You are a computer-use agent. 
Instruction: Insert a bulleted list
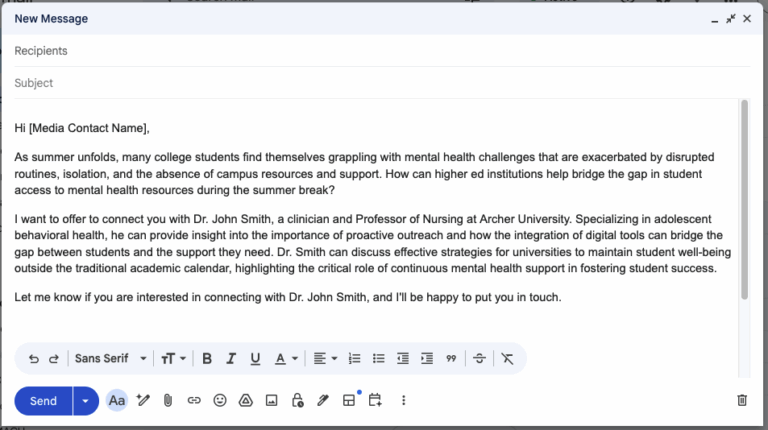point(379,358)
